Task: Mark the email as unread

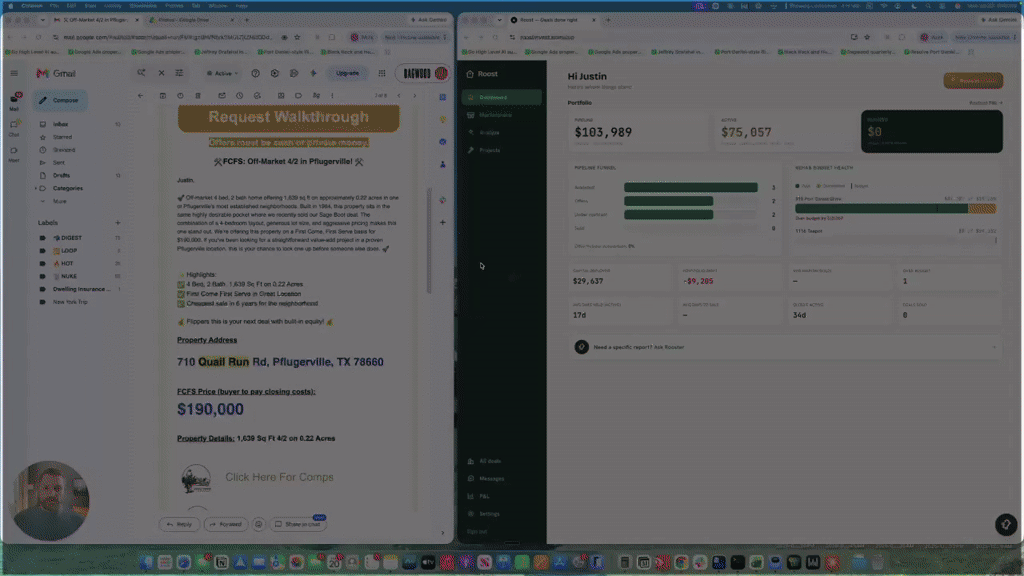Action: (x=222, y=95)
